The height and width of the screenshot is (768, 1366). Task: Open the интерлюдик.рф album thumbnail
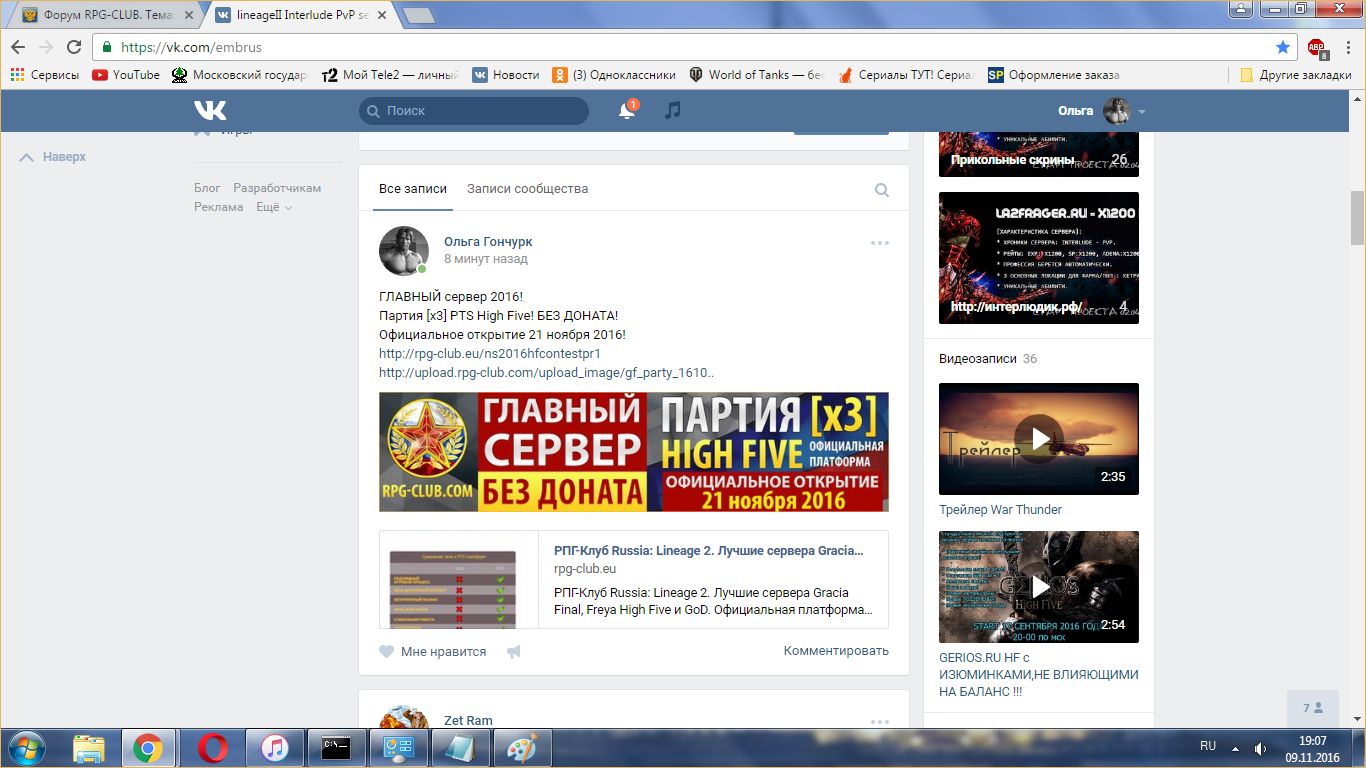tap(1039, 258)
